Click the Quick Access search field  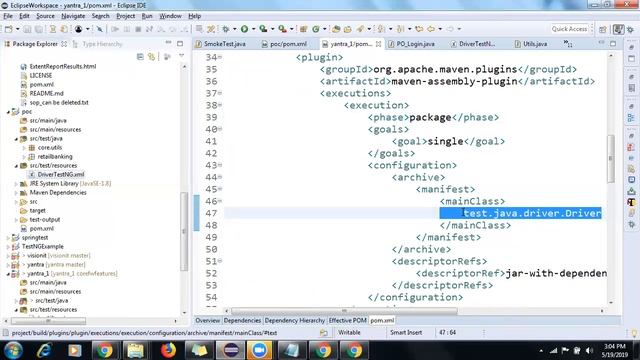[x=569, y=29]
